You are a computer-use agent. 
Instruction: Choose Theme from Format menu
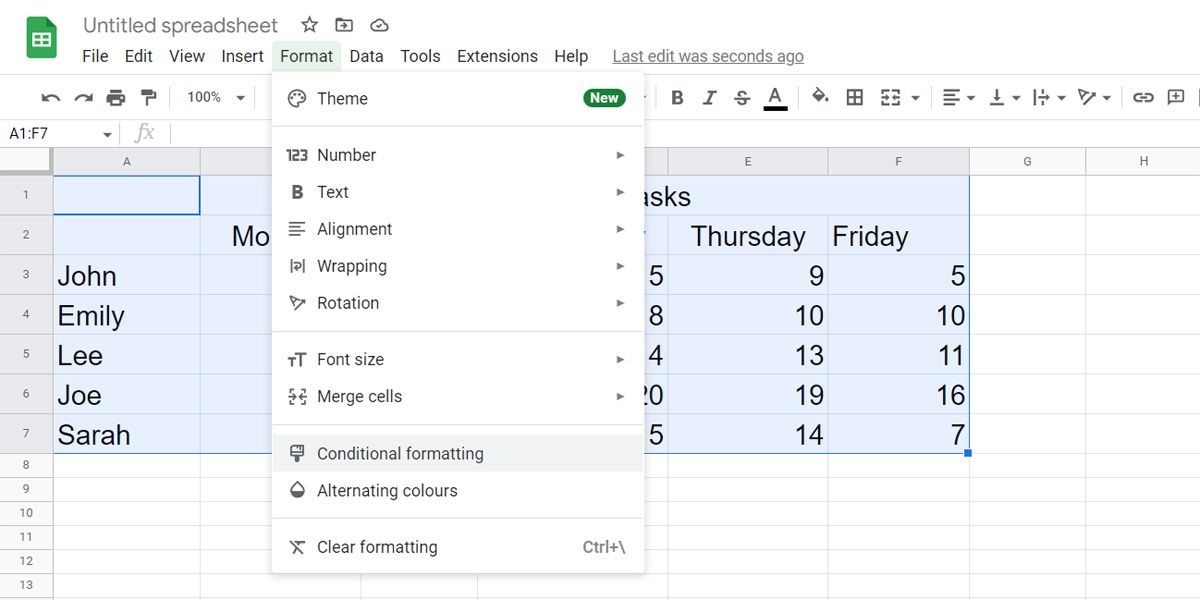point(458,98)
